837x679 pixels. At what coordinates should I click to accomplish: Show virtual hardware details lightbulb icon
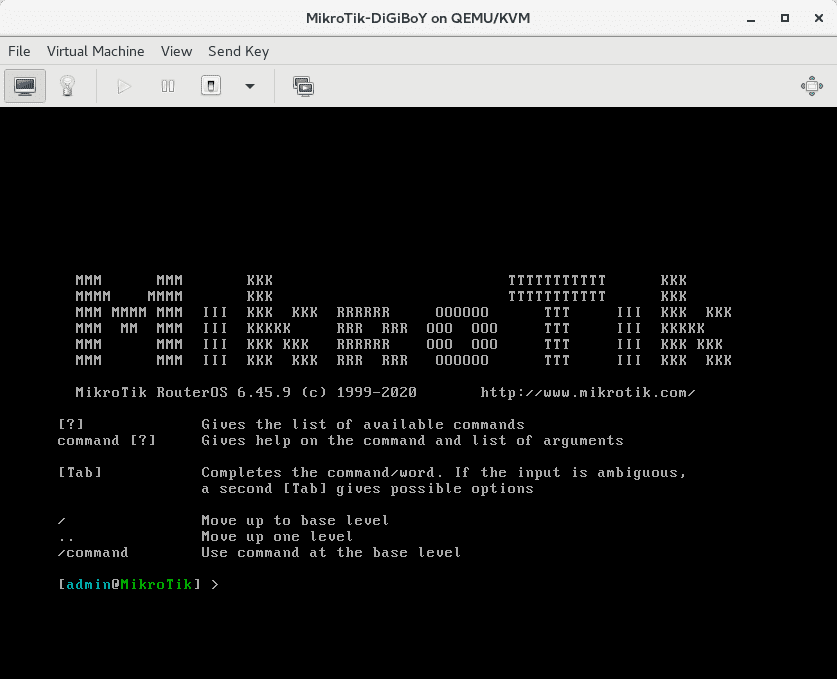click(67, 86)
